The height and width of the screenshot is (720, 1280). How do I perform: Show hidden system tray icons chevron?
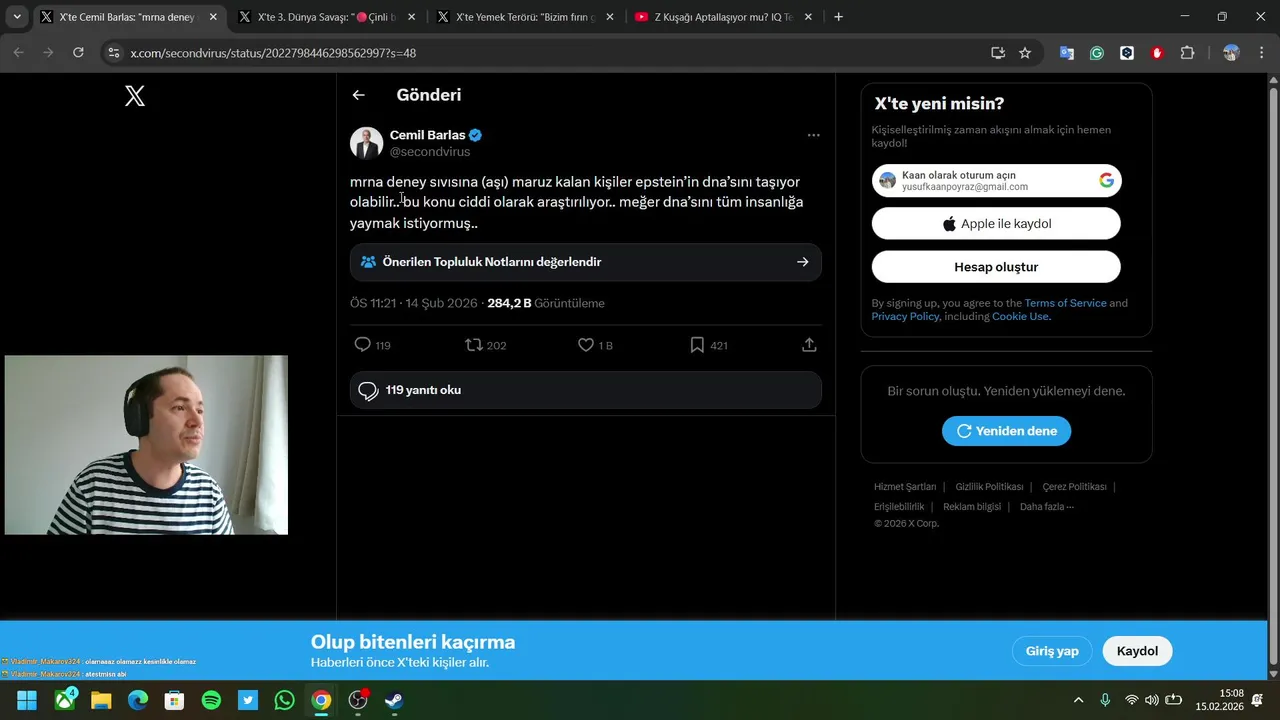1078,700
